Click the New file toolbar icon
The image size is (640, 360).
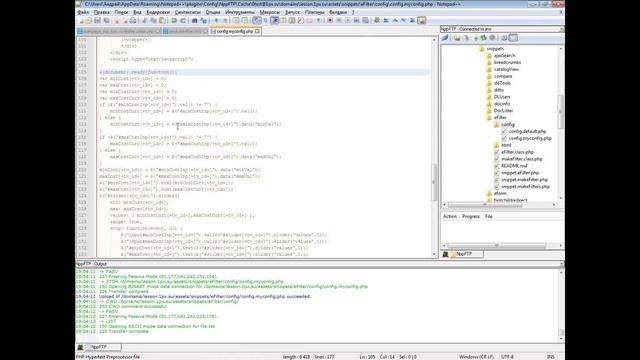80,20
